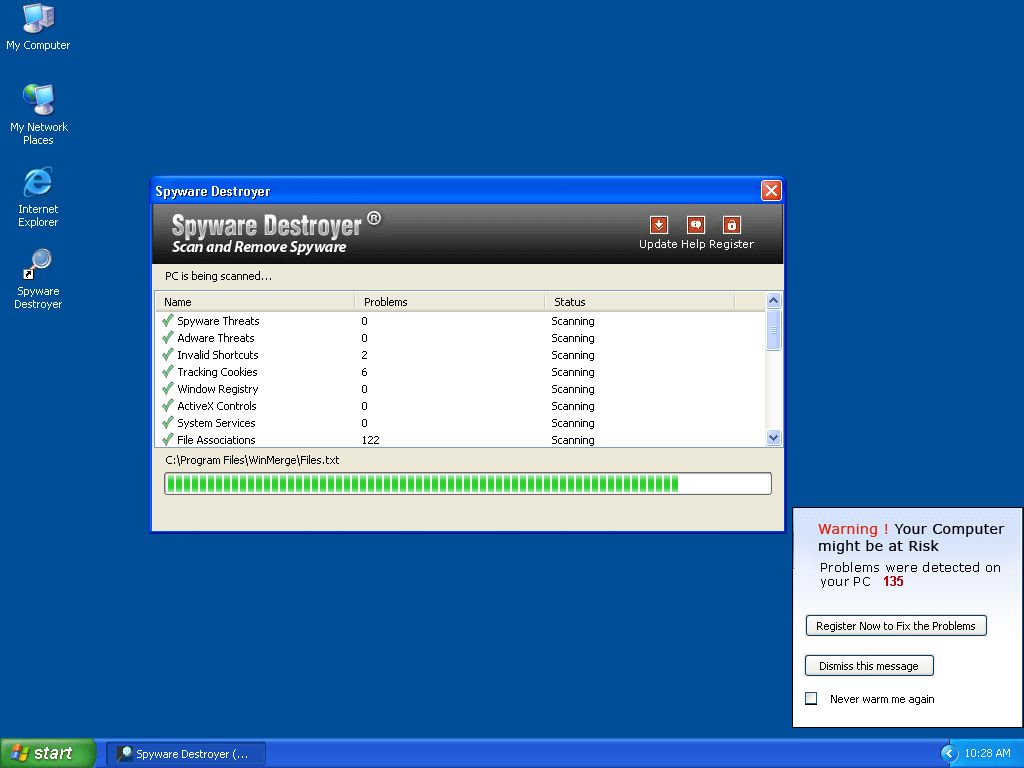Open the Windows start menu
Image resolution: width=1024 pixels, height=768 pixels.
[x=48, y=753]
